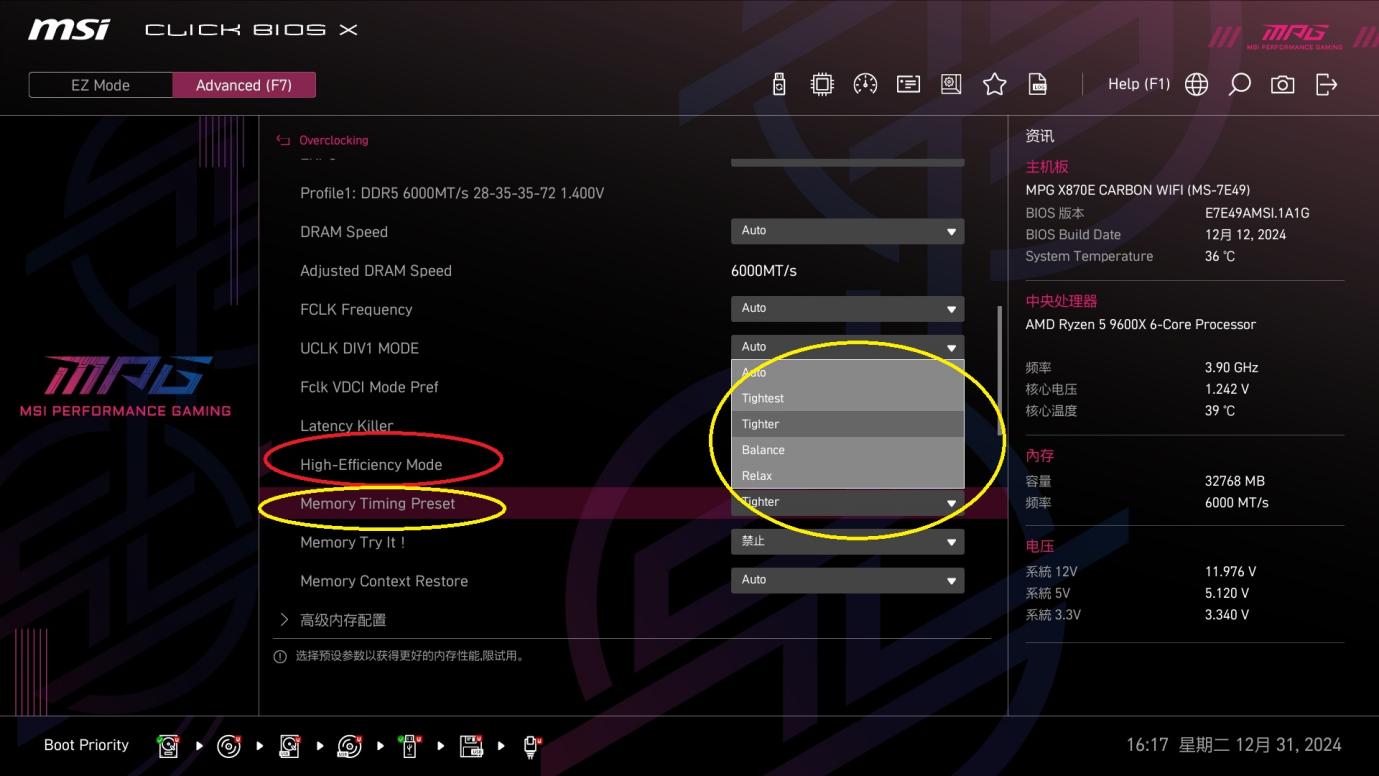Click the info card icon in toolbar

(x=908, y=84)
